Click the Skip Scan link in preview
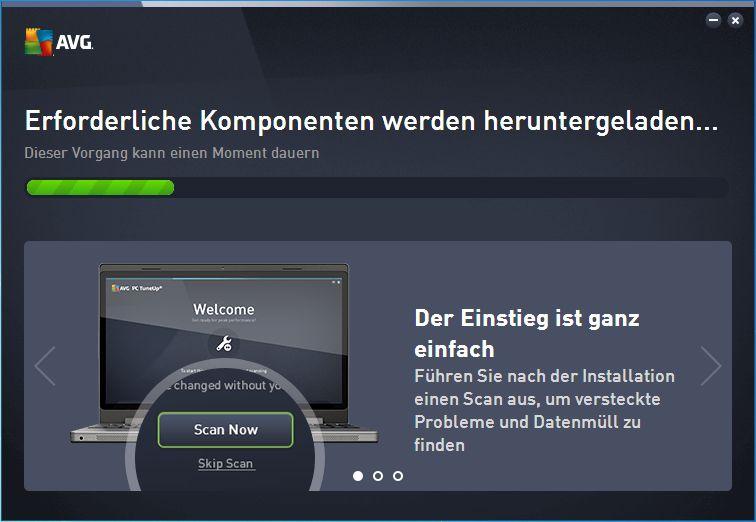The width and height of the screenshot is (756, 522). tap(225, 463)
